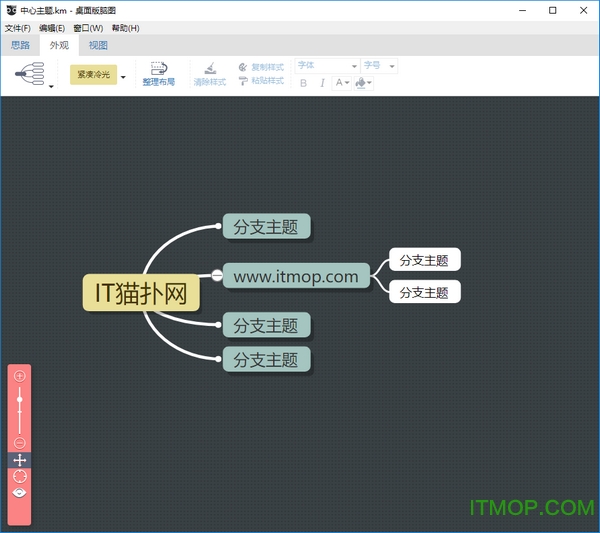Open the 字体 font family dropdown
The image size is (600, 533).
[327, 66]
